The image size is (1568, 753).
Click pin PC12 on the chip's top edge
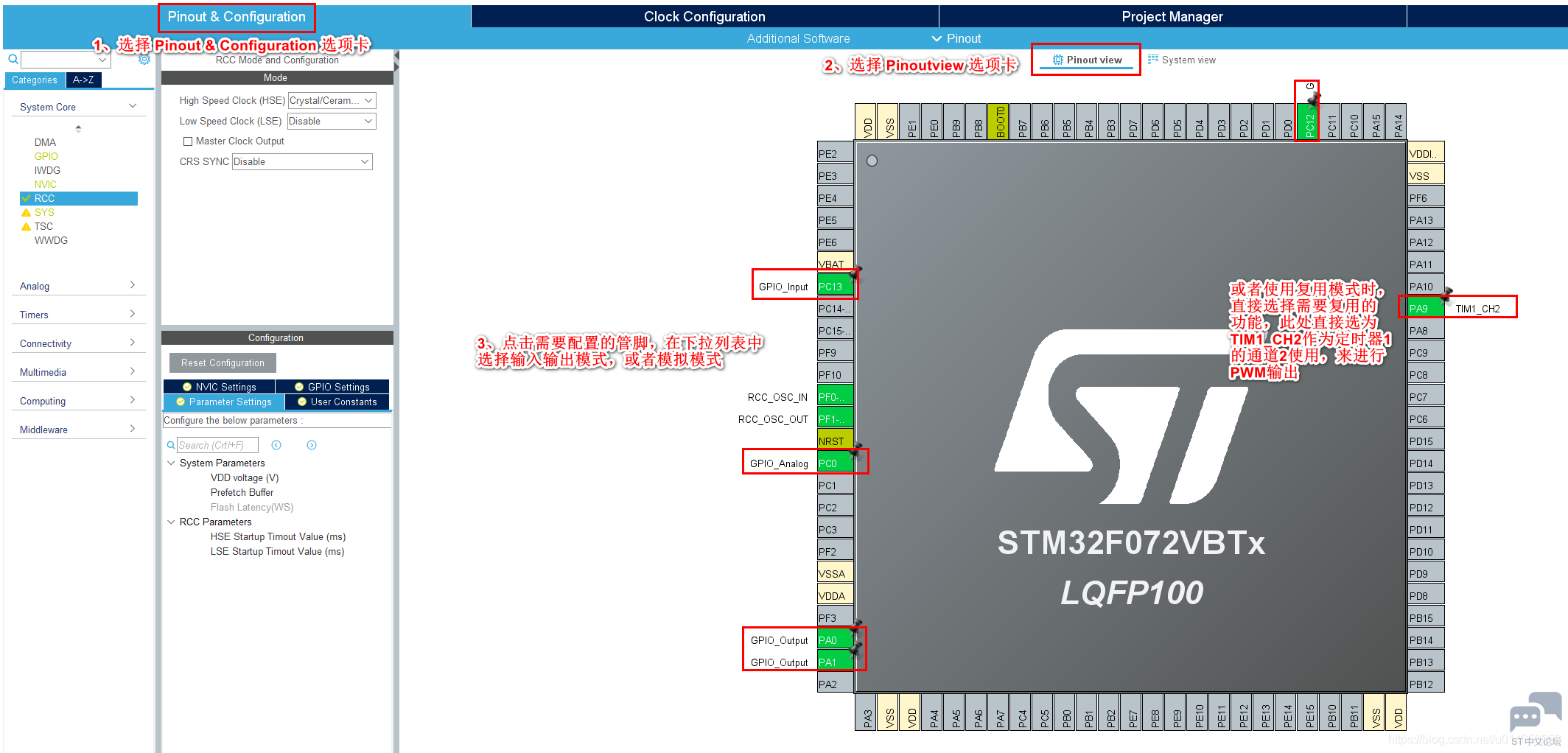pyautogui.click(x=1309, y=122)
